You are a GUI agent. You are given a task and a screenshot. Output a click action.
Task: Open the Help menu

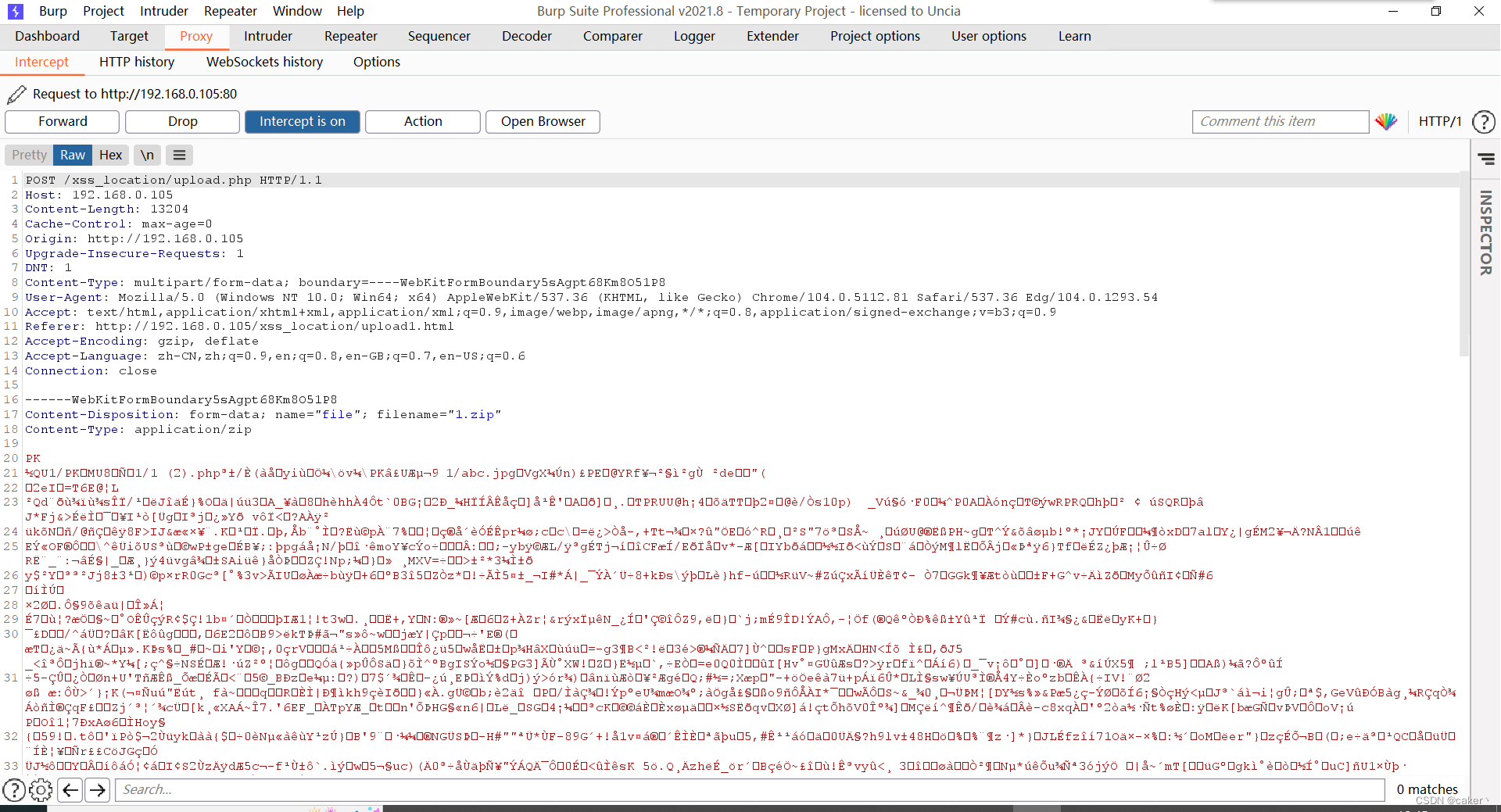point(350,11)
